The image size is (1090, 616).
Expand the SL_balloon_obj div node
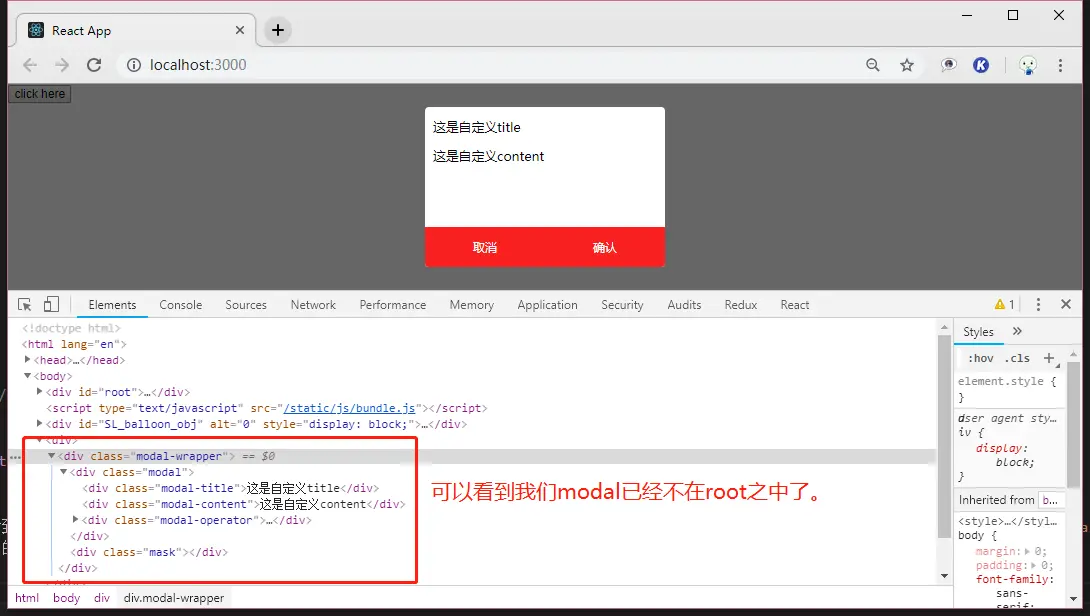point(40,423)
